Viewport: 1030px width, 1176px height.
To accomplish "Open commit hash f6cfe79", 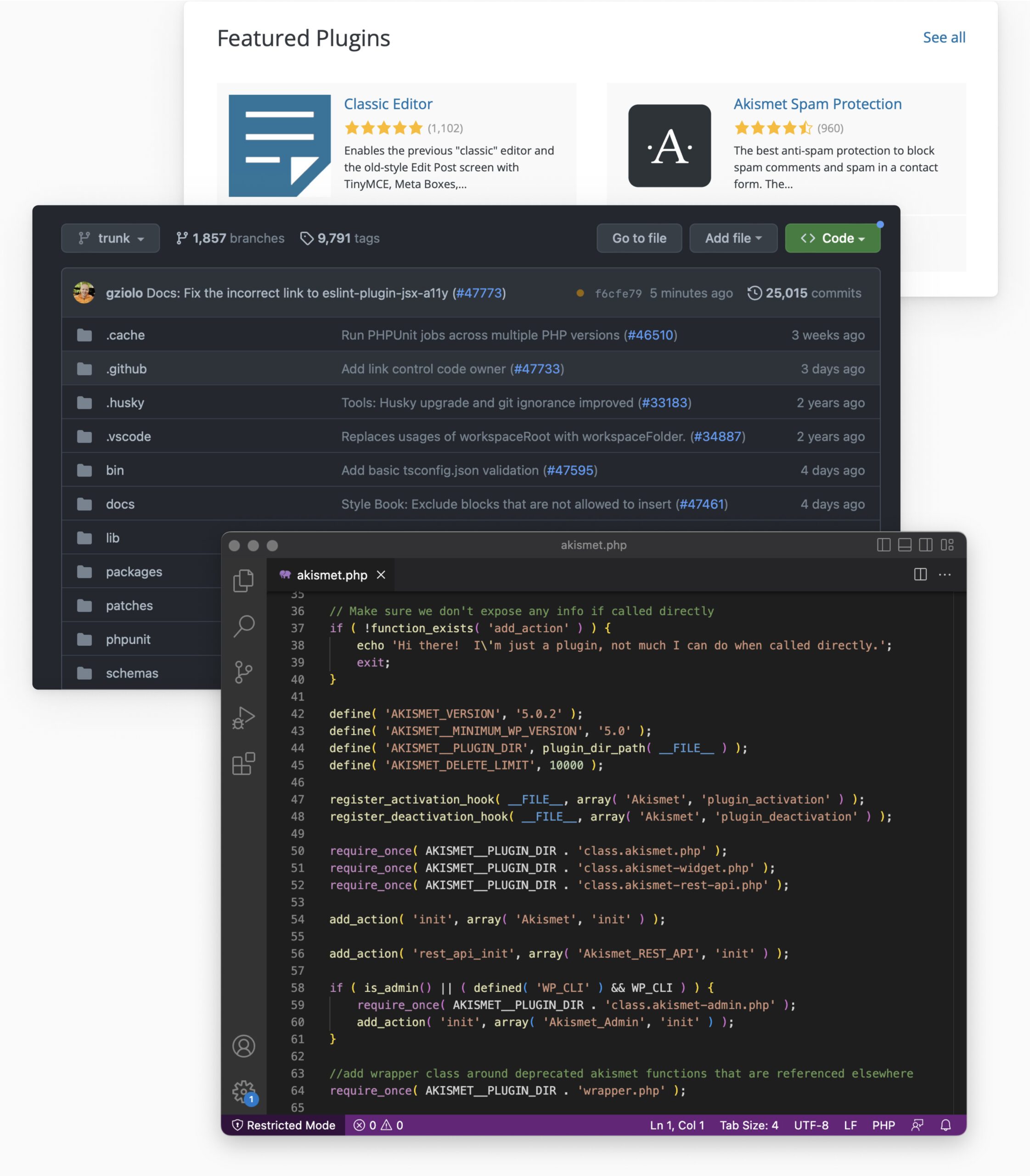I will point(618,293).
